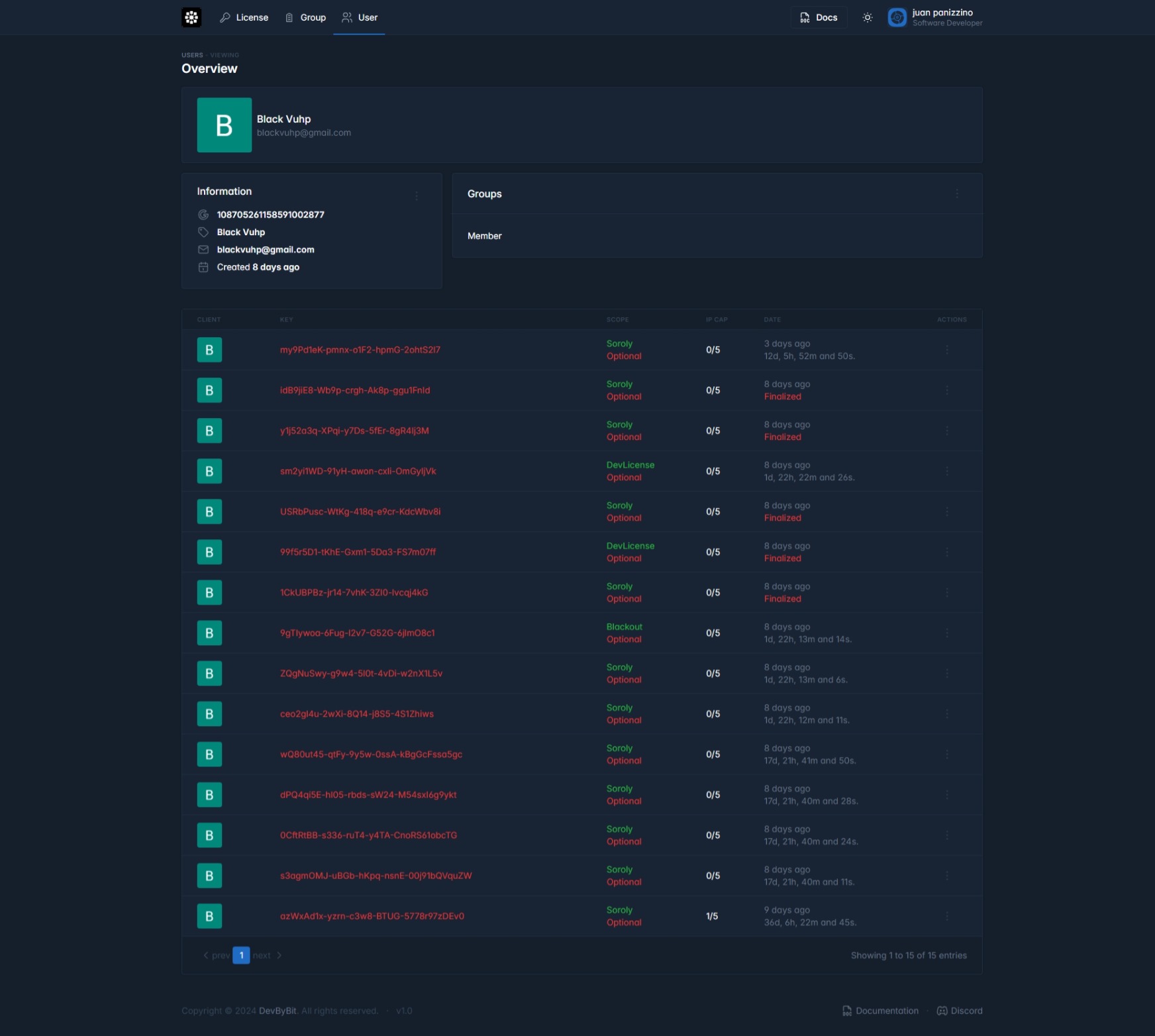The image size is (1155, 1036).
Task: Click blackvuhp@gmail.com in Information card
Action: [x=266, y=250]
